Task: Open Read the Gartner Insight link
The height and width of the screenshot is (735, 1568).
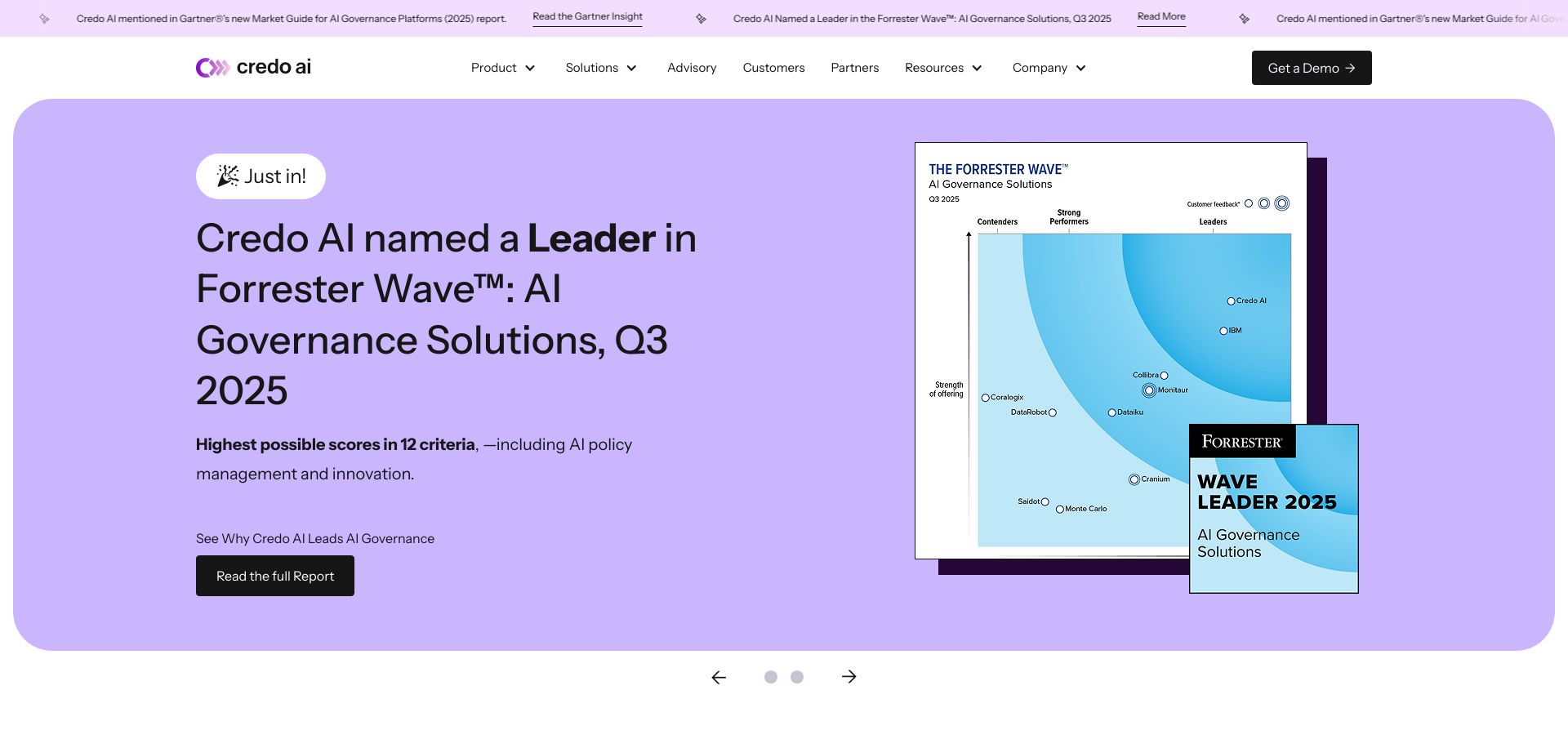Action: tap(587, 17)
